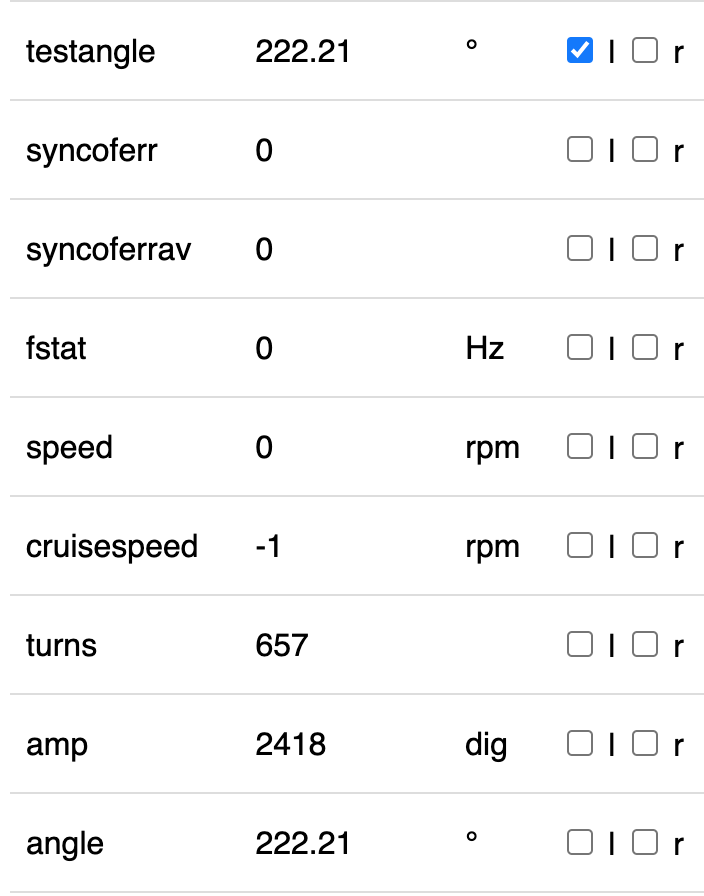Tick the syncoferr r checkbox
Screen dimensions: 704x896
tap(645, 149)
